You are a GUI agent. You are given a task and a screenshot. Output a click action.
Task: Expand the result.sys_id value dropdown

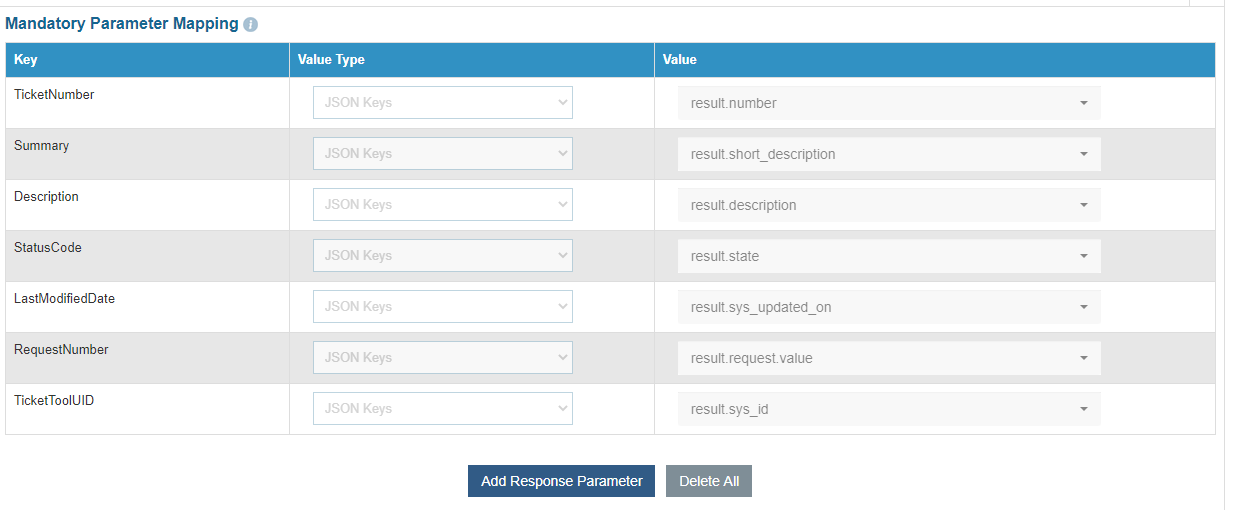coord(889,409)
